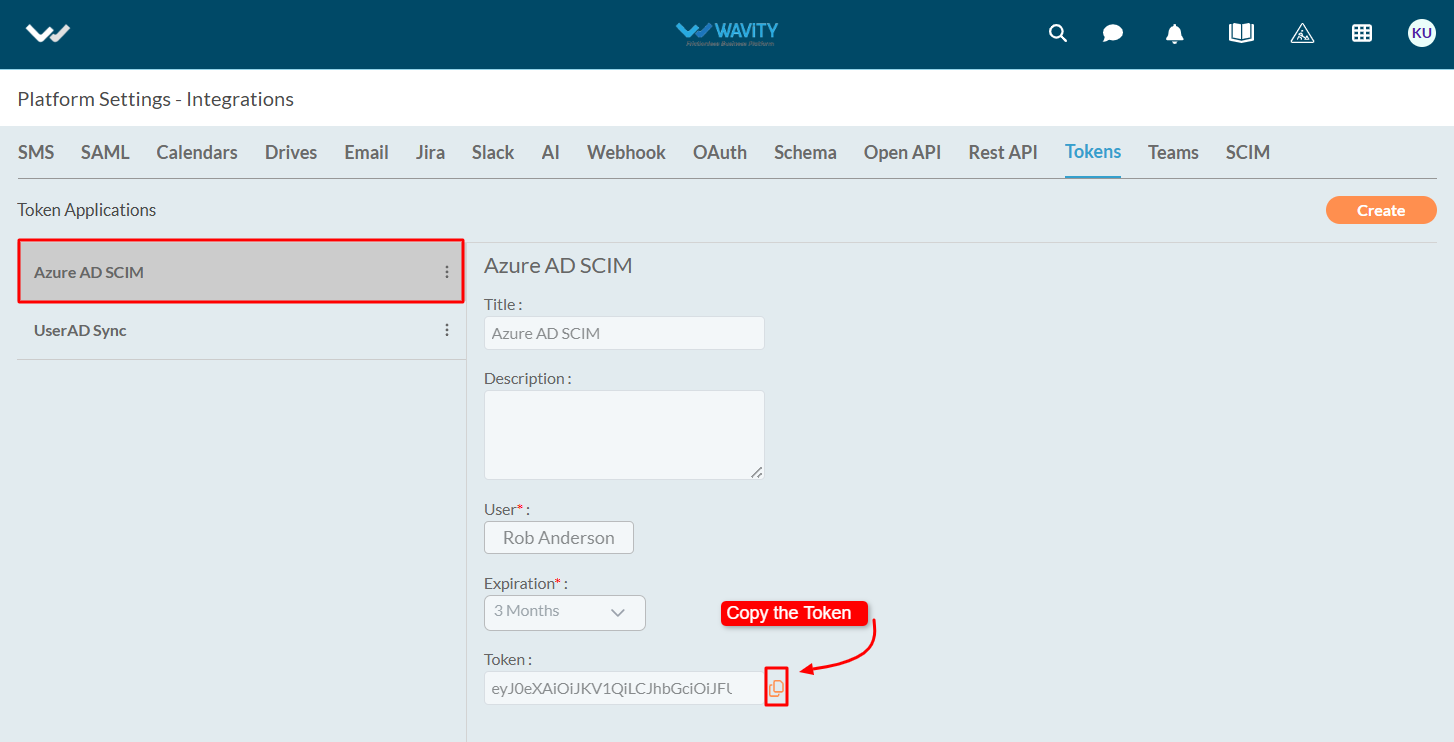
Task: Click the Token value field
Action: pyautogui.click(x=624, y=688)
